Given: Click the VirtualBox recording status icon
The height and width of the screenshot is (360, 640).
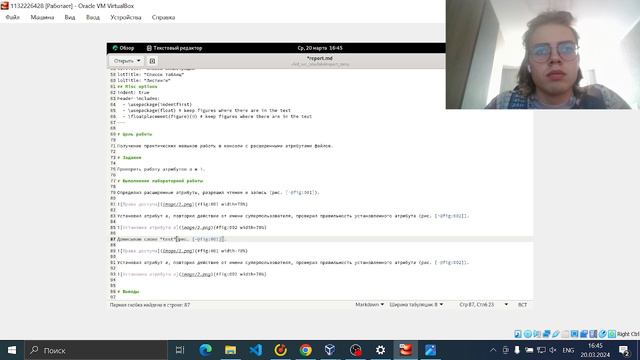Looking at the screenshot, I should [x=584, y=334].
